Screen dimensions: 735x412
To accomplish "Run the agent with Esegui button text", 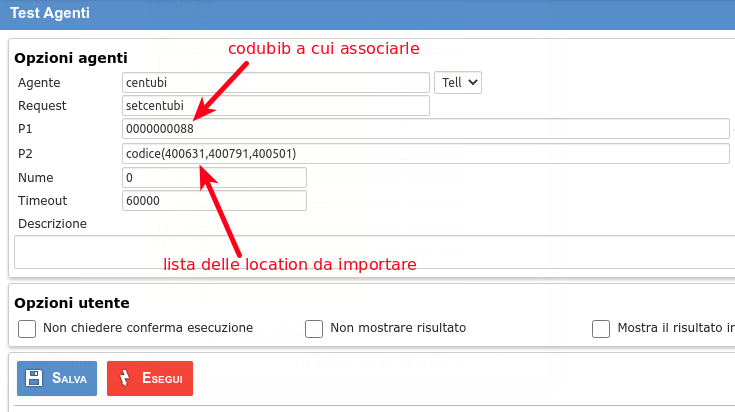I will 161,378.
